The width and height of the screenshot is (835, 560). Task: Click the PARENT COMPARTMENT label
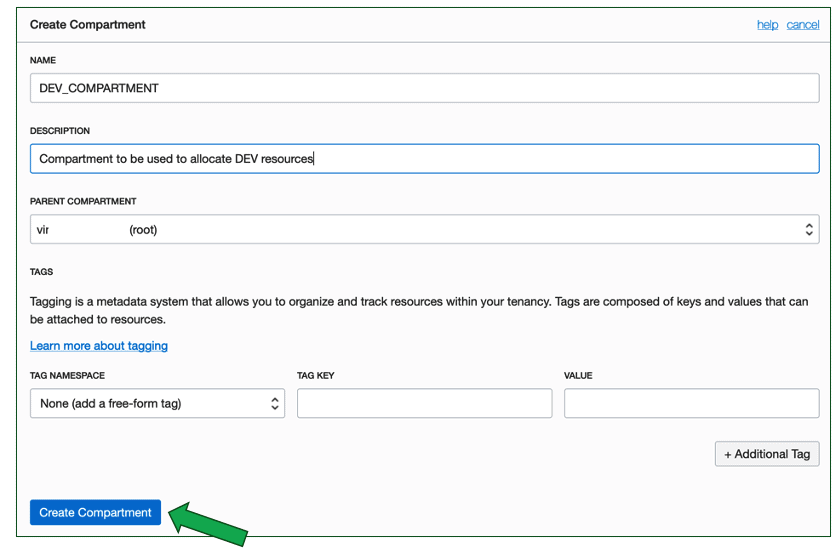tap(83, 201)
